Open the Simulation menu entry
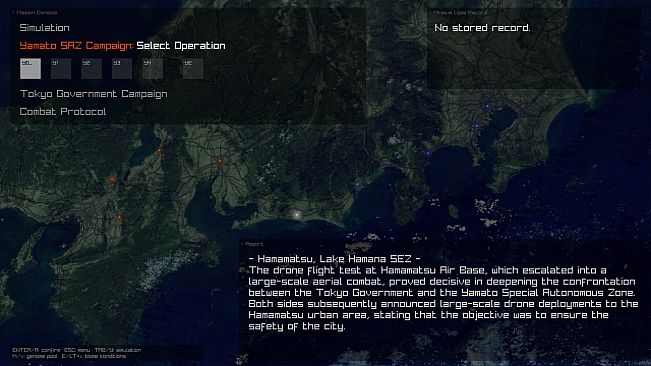The image size is (651, 366). click(44, 28)
